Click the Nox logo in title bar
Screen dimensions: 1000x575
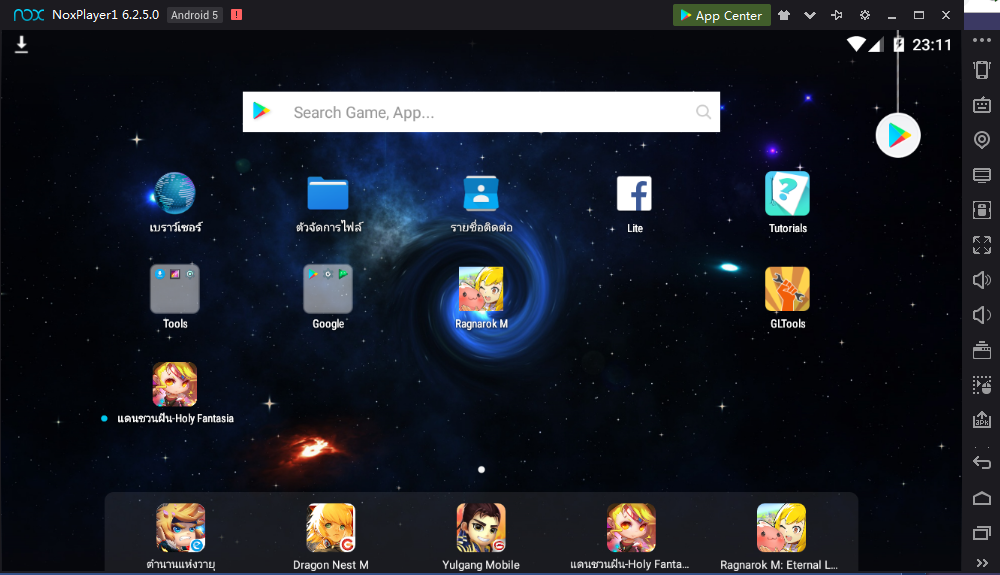click(29, 15)
